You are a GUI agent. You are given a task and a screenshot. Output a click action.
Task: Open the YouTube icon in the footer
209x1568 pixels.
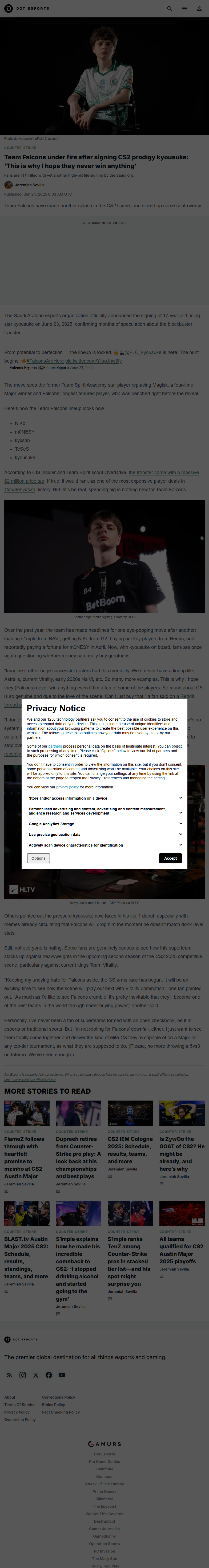point(62,1375)
